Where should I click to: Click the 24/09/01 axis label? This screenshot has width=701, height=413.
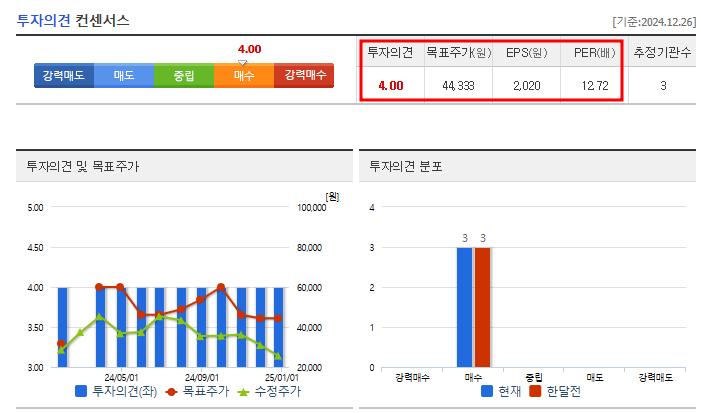(202, 378)
